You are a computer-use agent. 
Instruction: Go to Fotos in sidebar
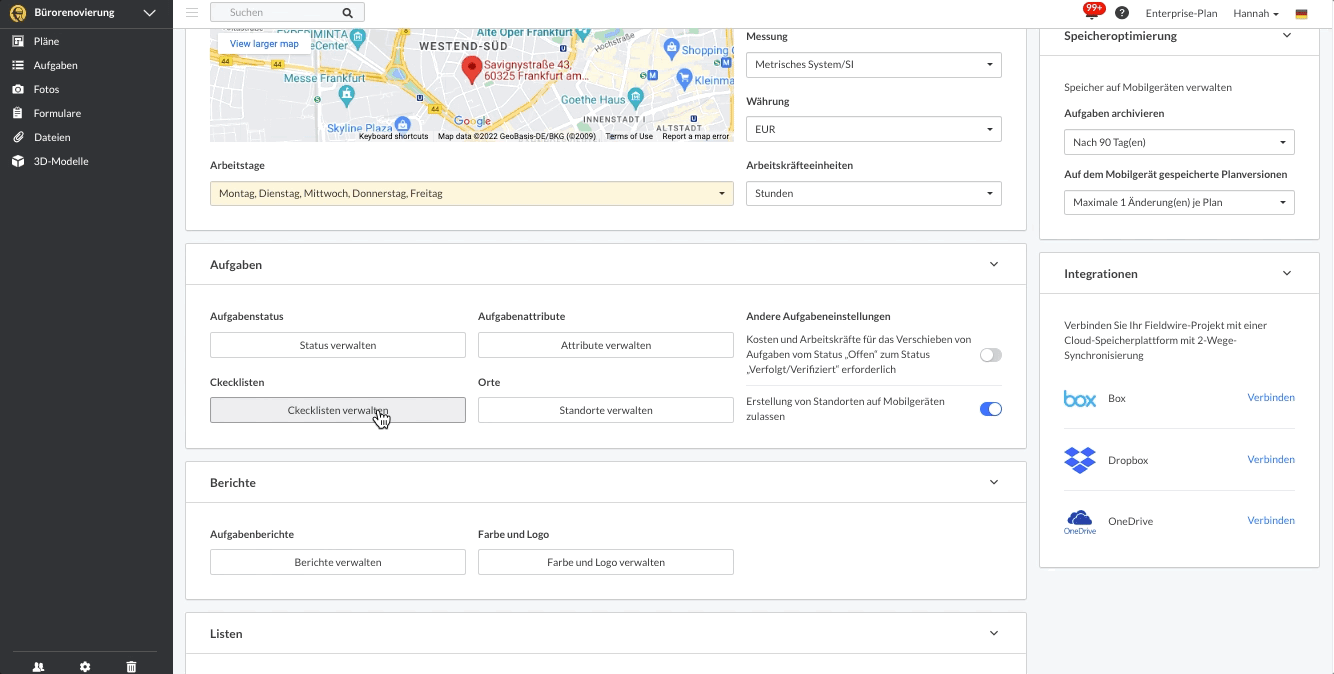(47, 89)
